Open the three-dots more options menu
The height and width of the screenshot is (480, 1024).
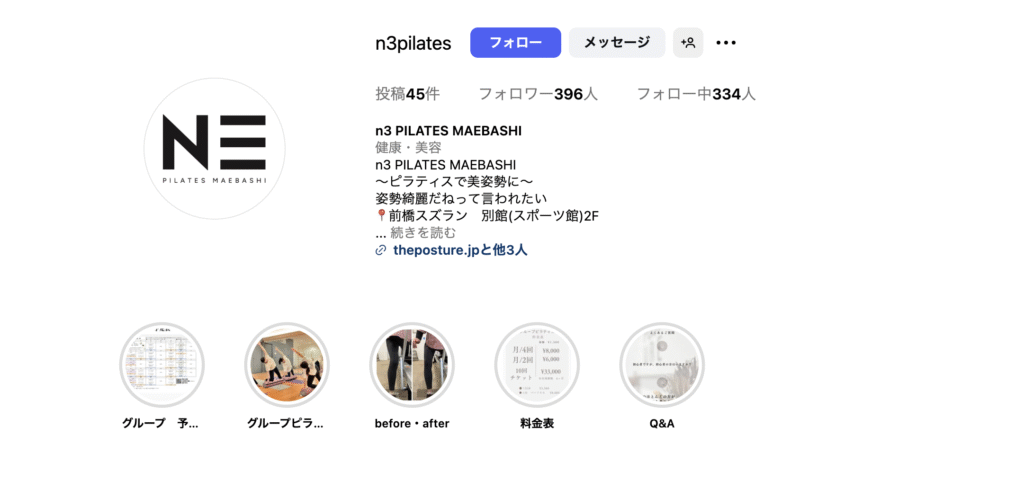tap(726, 42)
